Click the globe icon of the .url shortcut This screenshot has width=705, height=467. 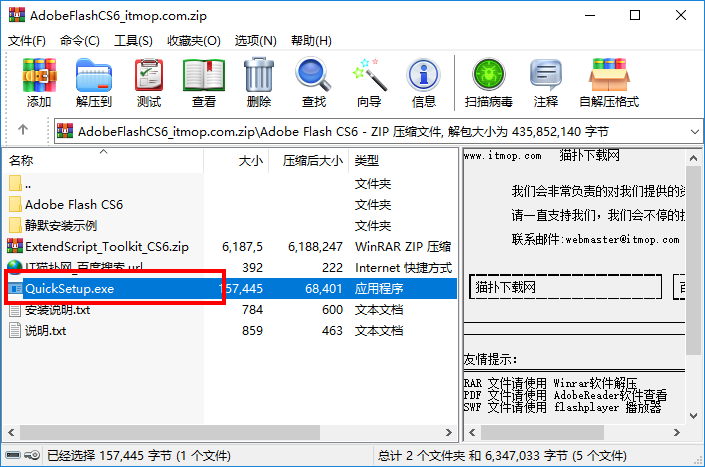coord(15,267)
